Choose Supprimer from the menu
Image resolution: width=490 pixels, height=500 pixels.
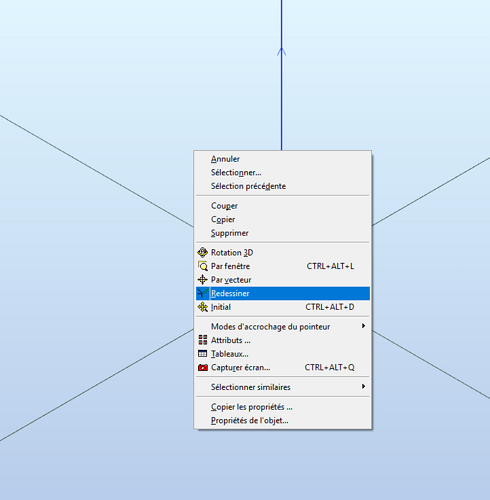tap(283, 233)
